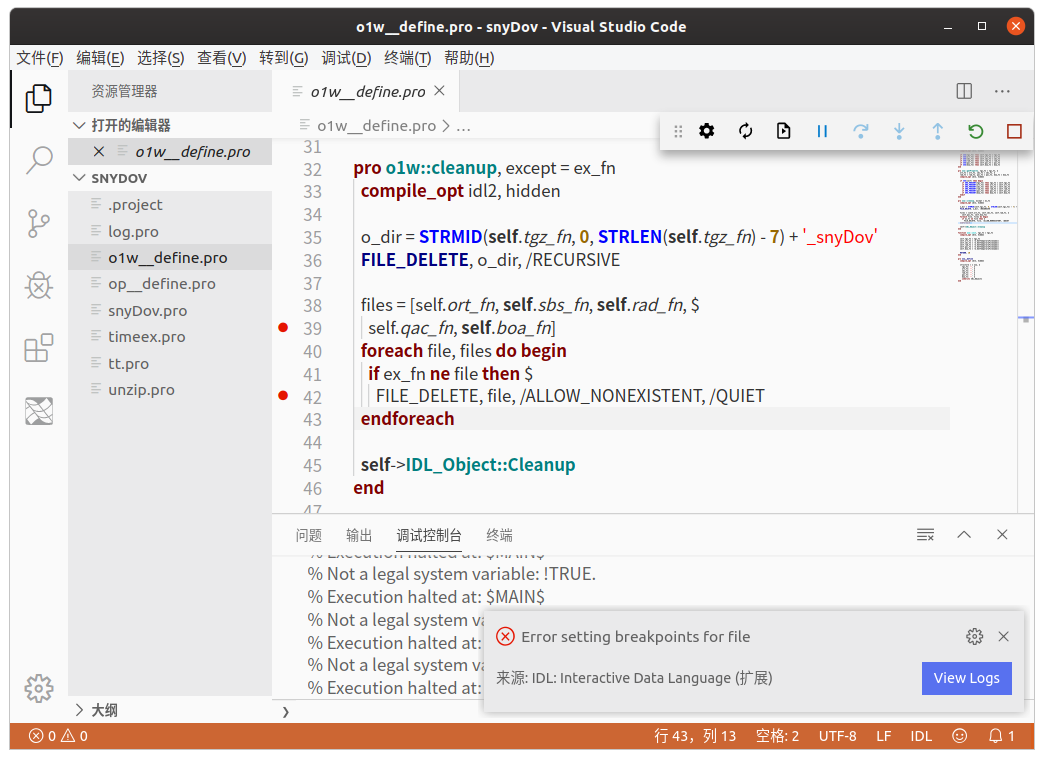Expand the outline section
The height and width of the screenshot is (759, 1044).
pyautogui.click(x=79, y=710)
